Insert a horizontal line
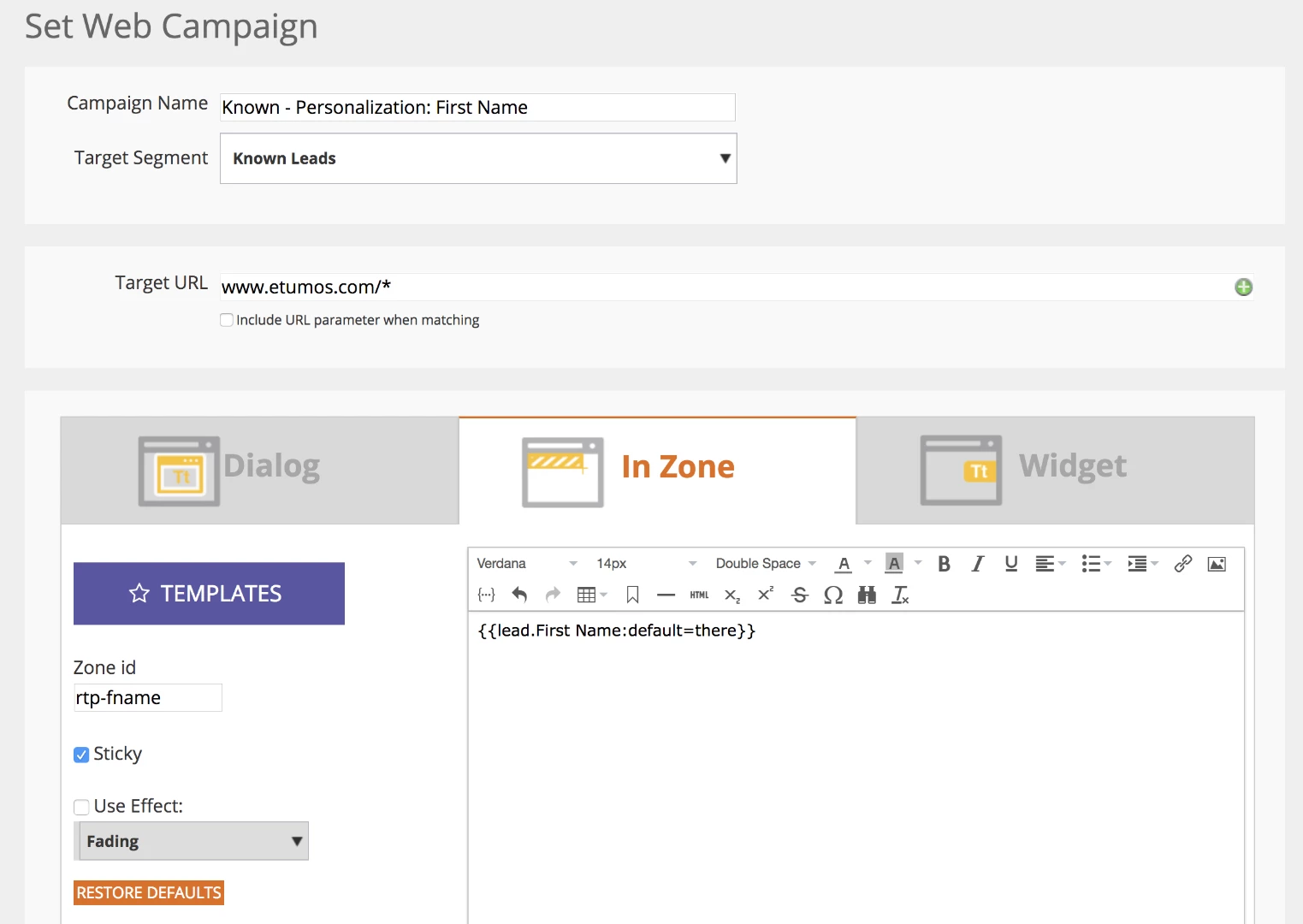This screenshot has height=924, width=1303. (666, 595)
